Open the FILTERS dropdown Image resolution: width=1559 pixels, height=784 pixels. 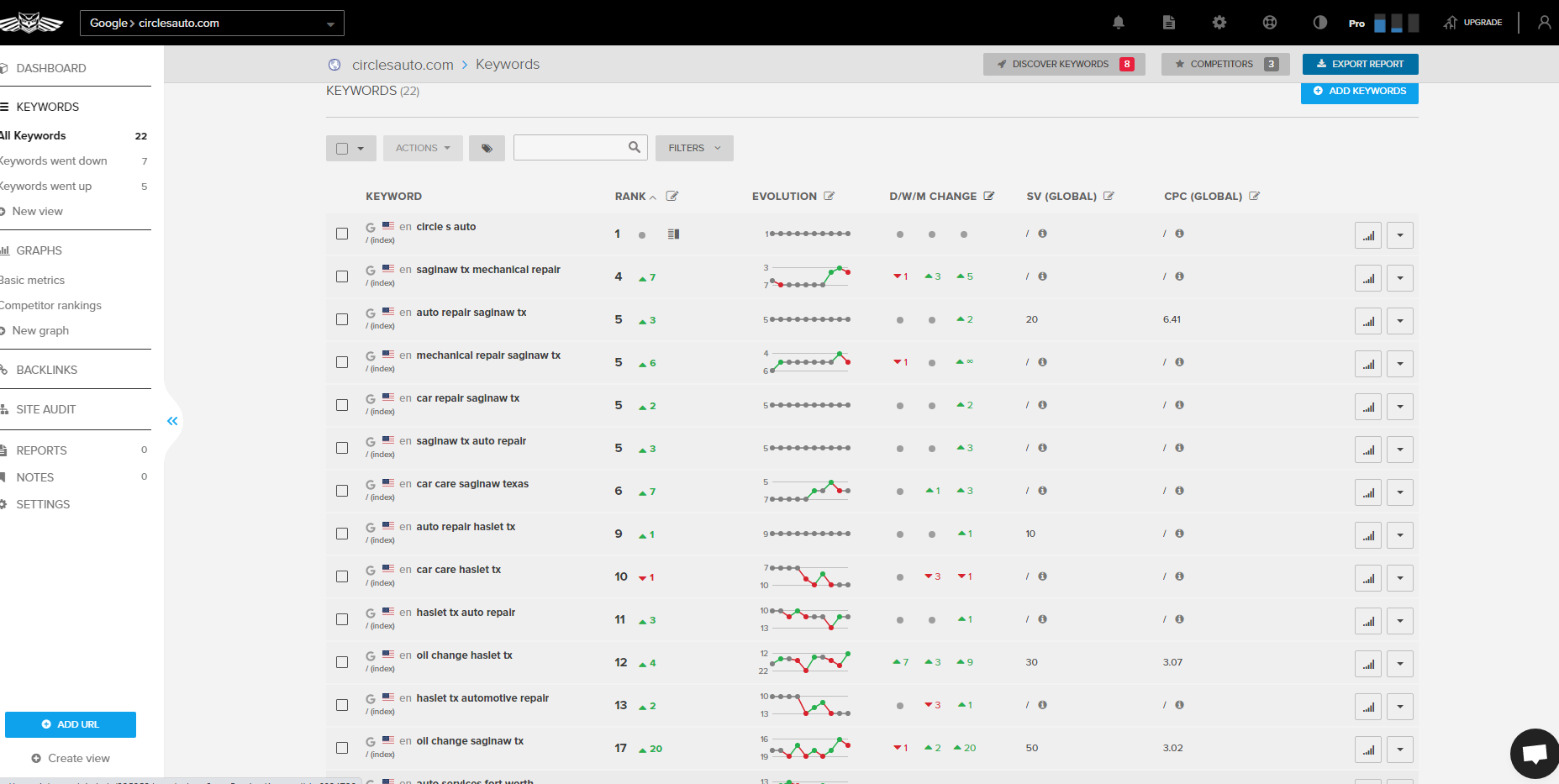(x=694, y=148)
